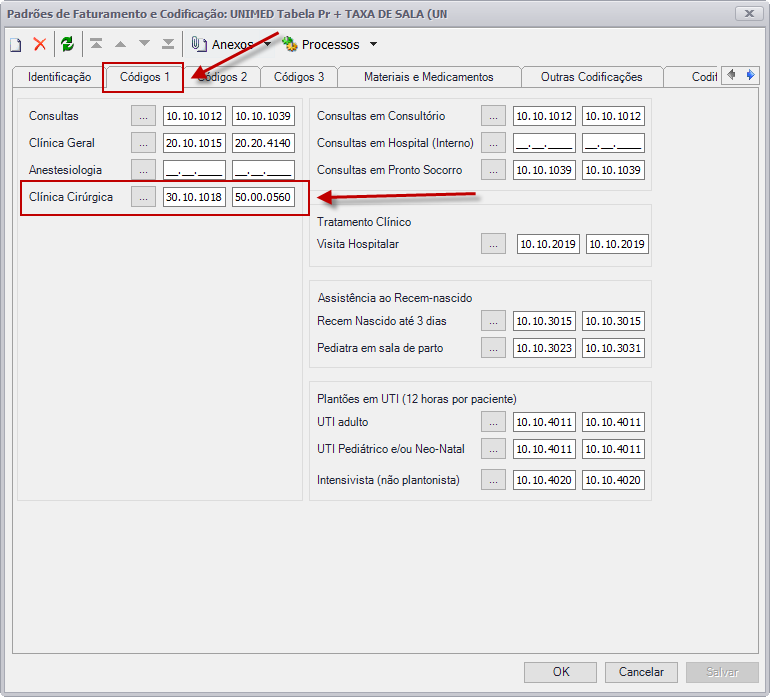770x697 pixels.
Task: Go to first record arrow icon
Action: pos(96,44)
